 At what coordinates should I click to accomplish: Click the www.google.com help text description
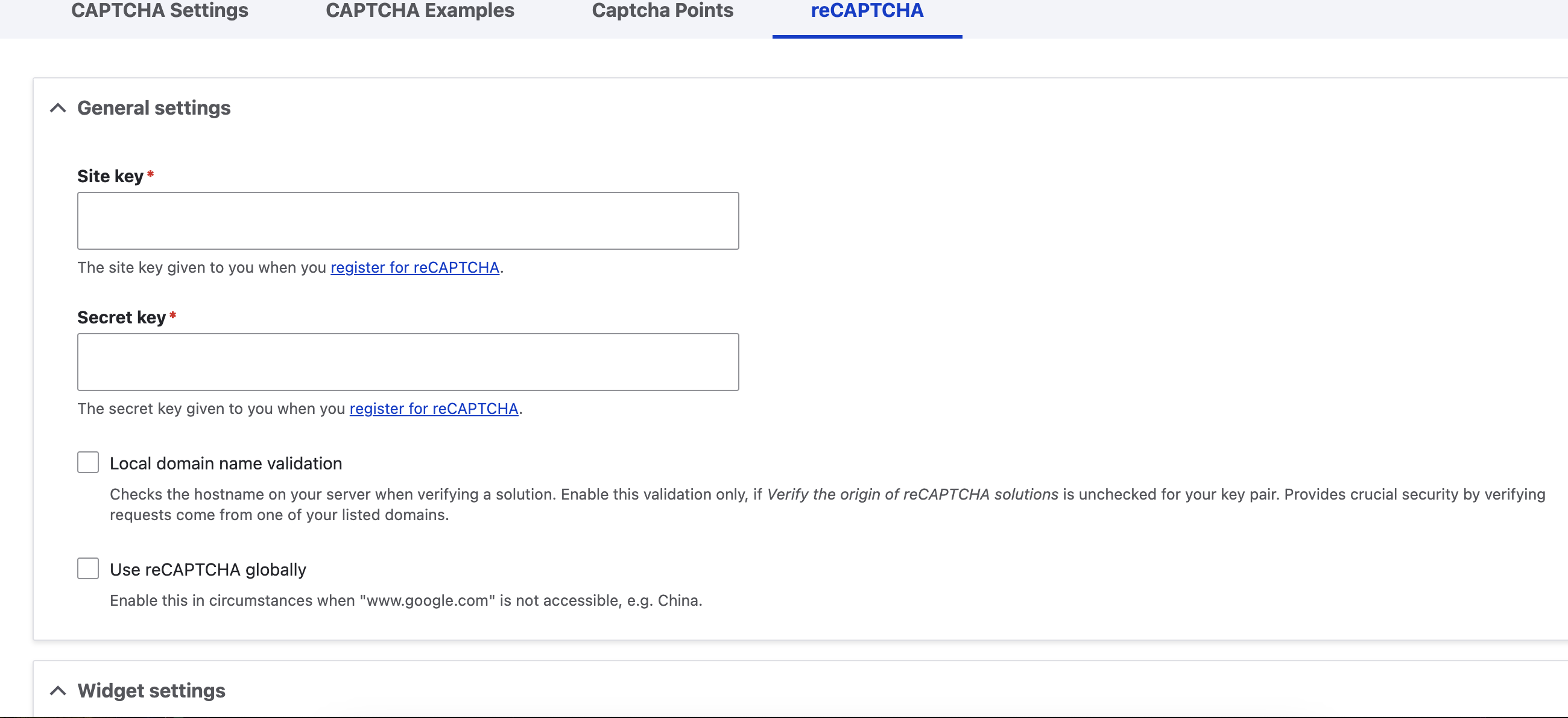tap(405, 600)
